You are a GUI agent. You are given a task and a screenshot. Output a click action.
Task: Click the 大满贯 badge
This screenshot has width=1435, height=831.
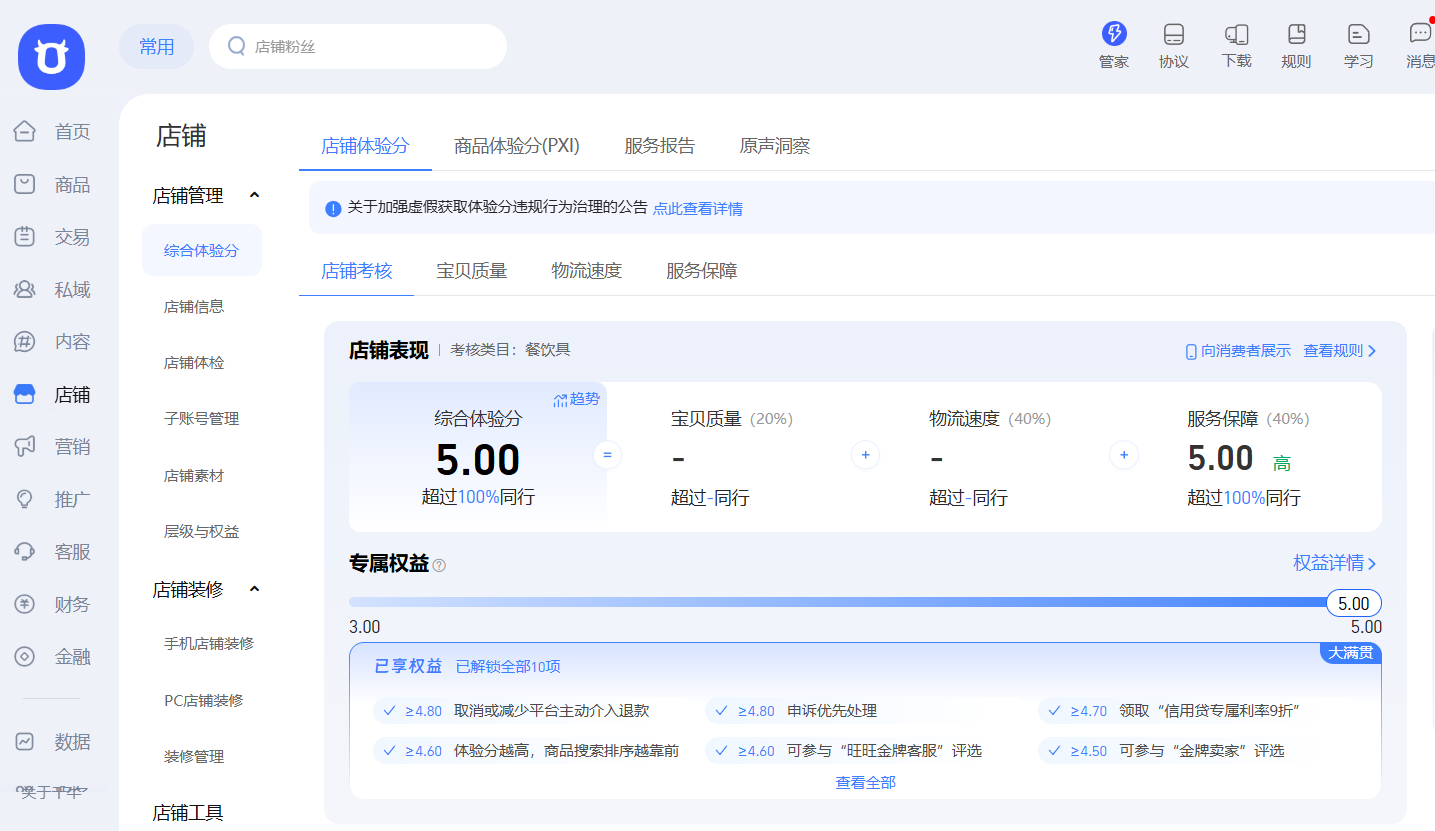[1351, 653]
